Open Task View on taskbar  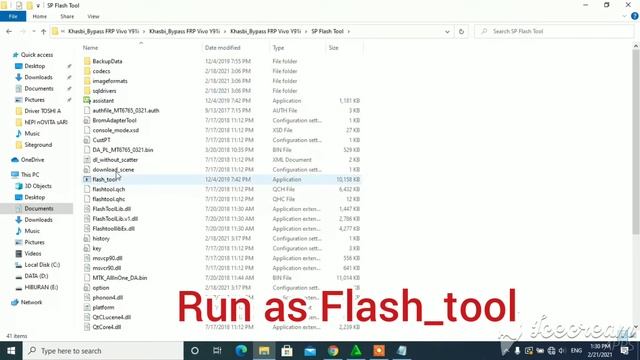pyautogui.click(x=217, y=351)
